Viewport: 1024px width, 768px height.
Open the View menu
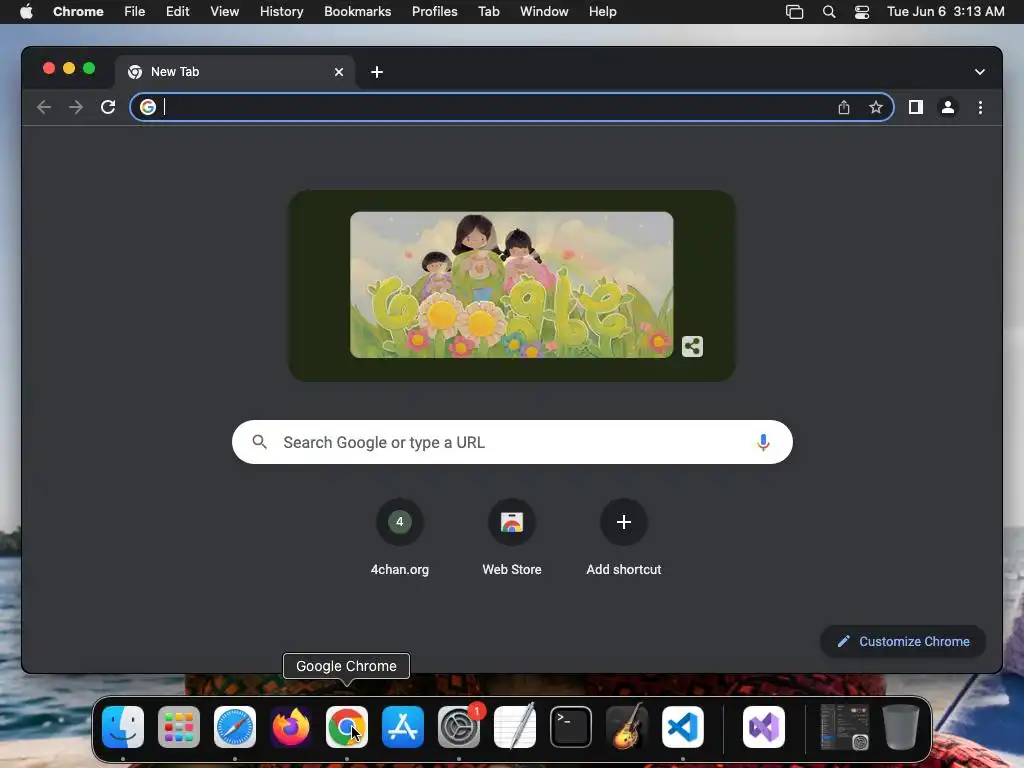[225, 12]
